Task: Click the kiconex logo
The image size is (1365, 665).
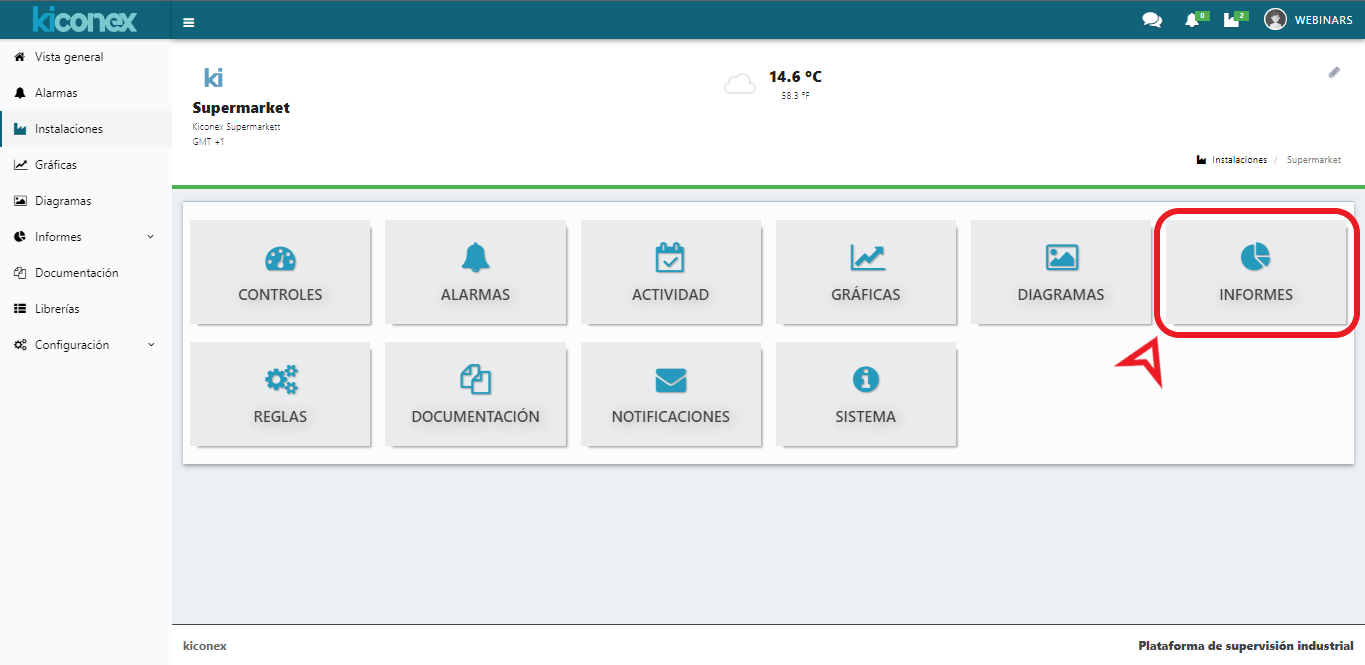Action: point(85,19)
